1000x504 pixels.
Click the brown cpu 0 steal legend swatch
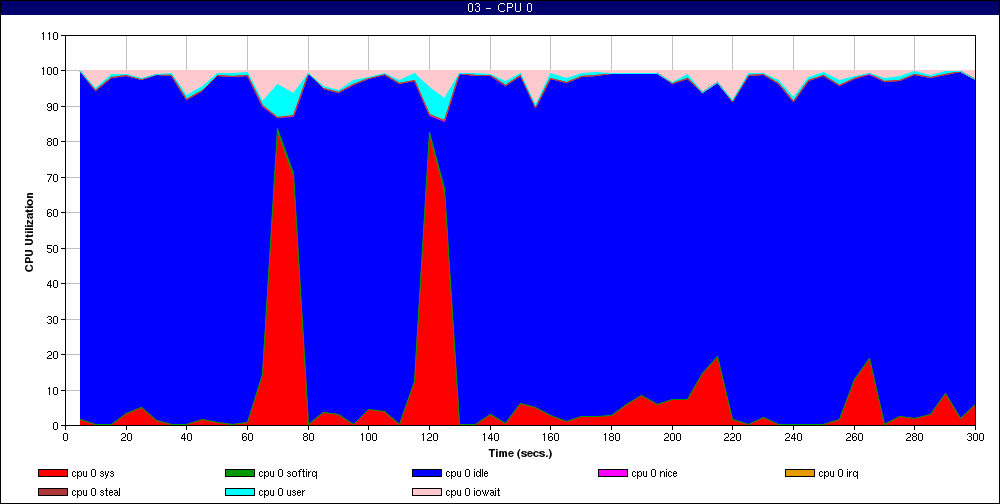point(52,493)
